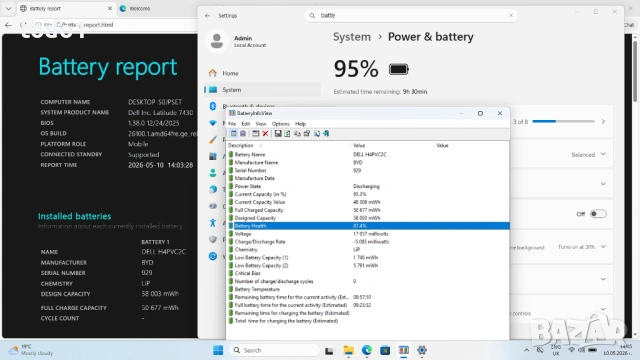The width and height of the screenshot is (640, 360).
Task: Click the '3 of 8' progress bar
Action: 563,121
